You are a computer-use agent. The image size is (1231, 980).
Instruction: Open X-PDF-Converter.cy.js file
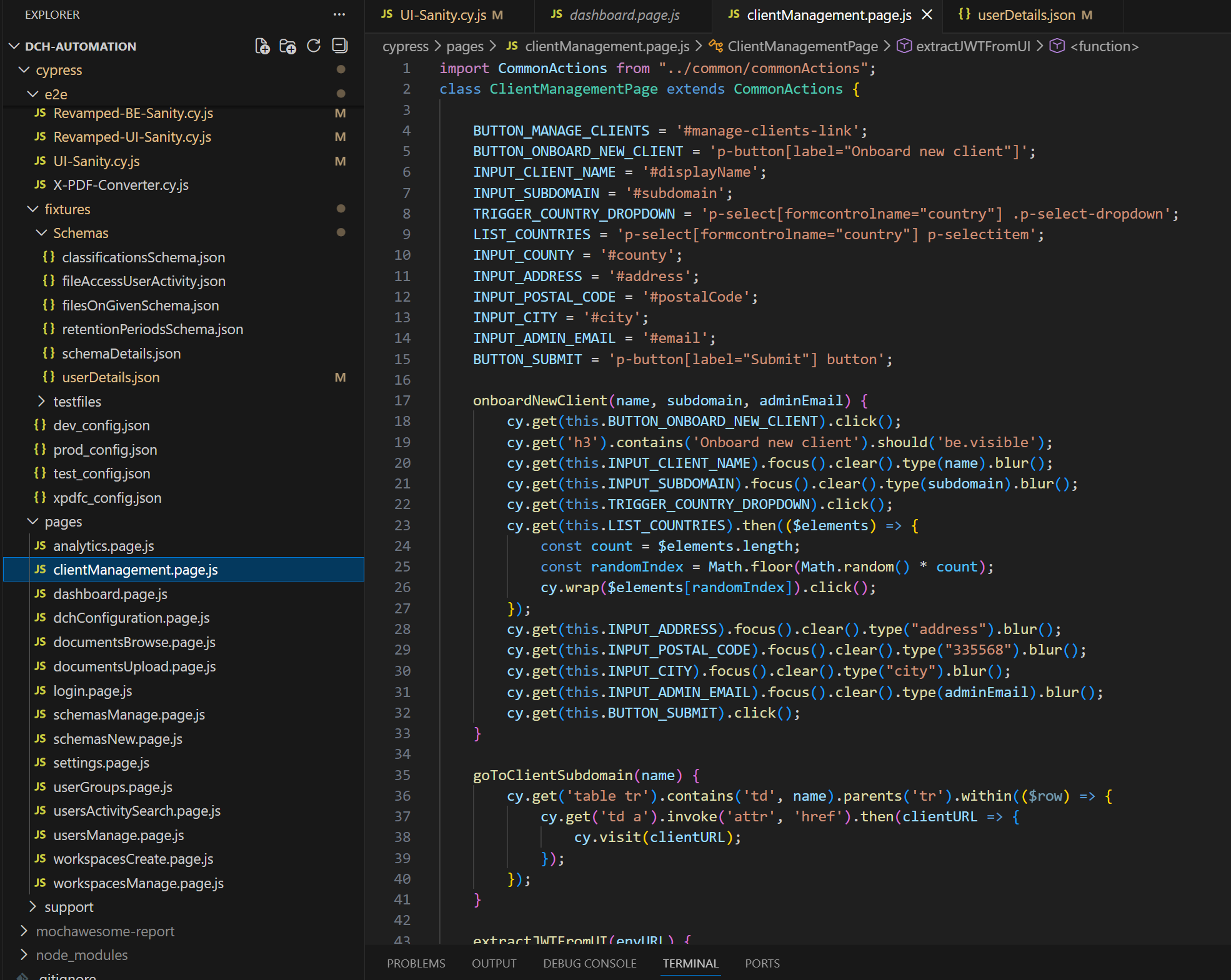(121, 185)
